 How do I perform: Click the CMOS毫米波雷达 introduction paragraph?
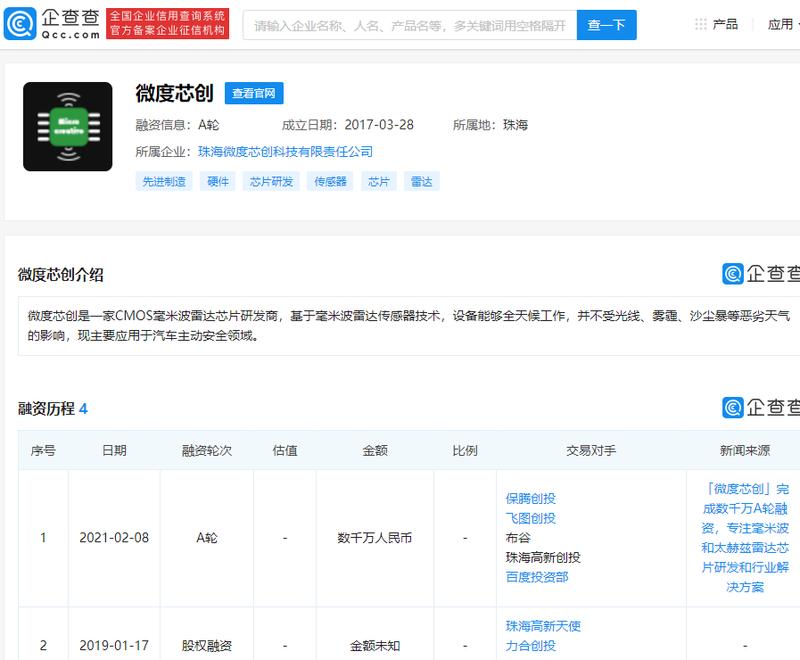coord(408,325)
